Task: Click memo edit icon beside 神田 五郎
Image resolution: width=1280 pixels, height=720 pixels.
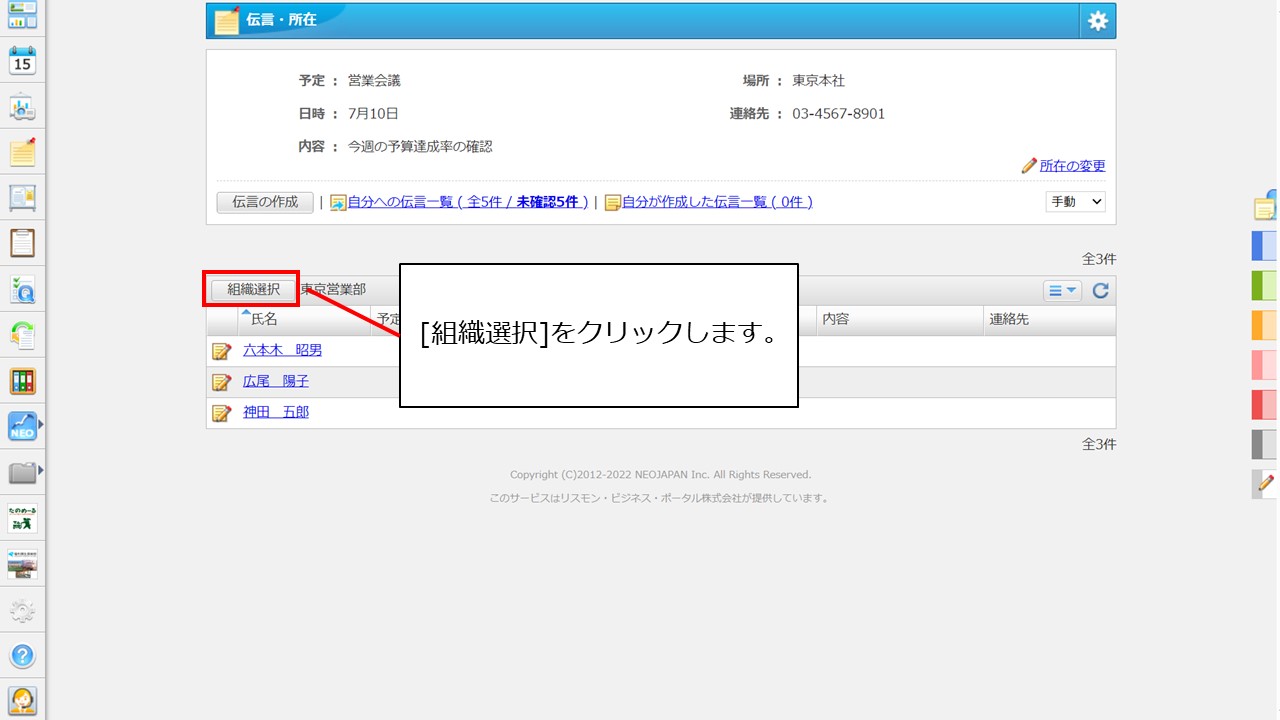Action: point(221,413)
